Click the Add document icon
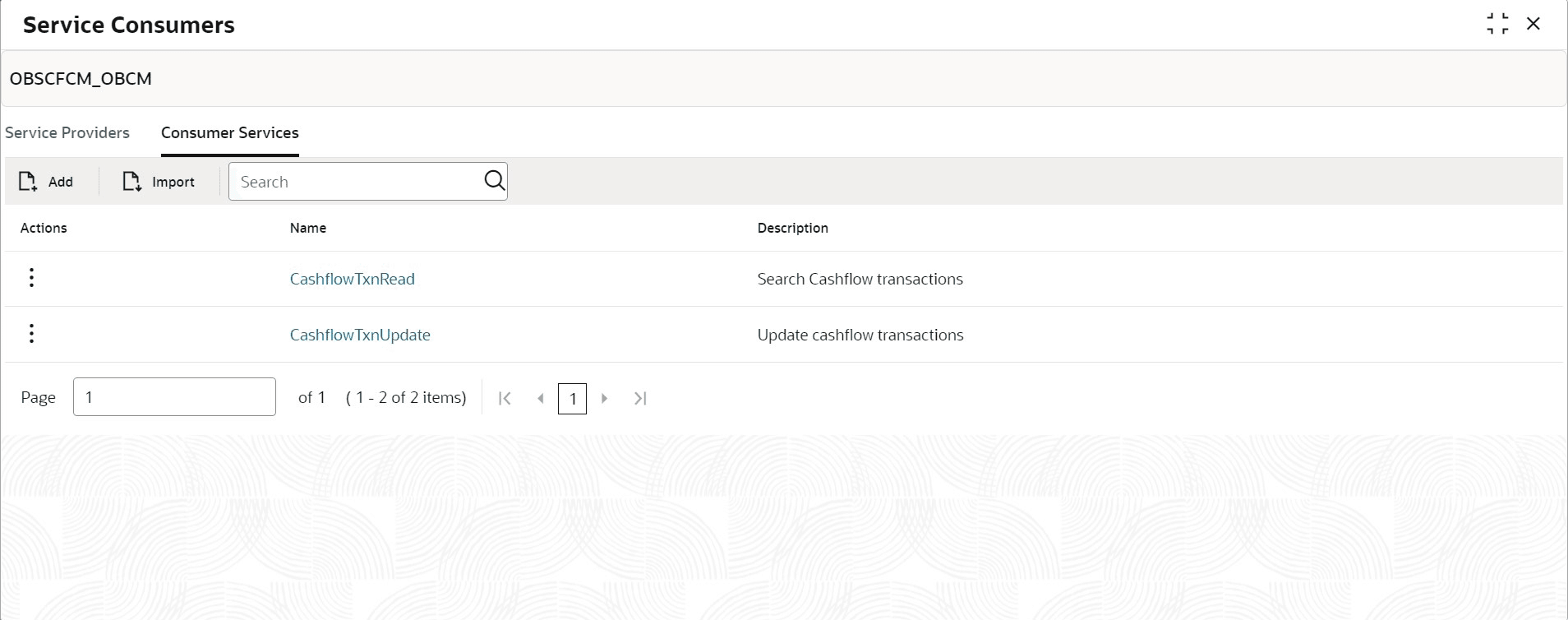Screen dimensions: 1568x620 pyautogui.click(x=28, y=182)
